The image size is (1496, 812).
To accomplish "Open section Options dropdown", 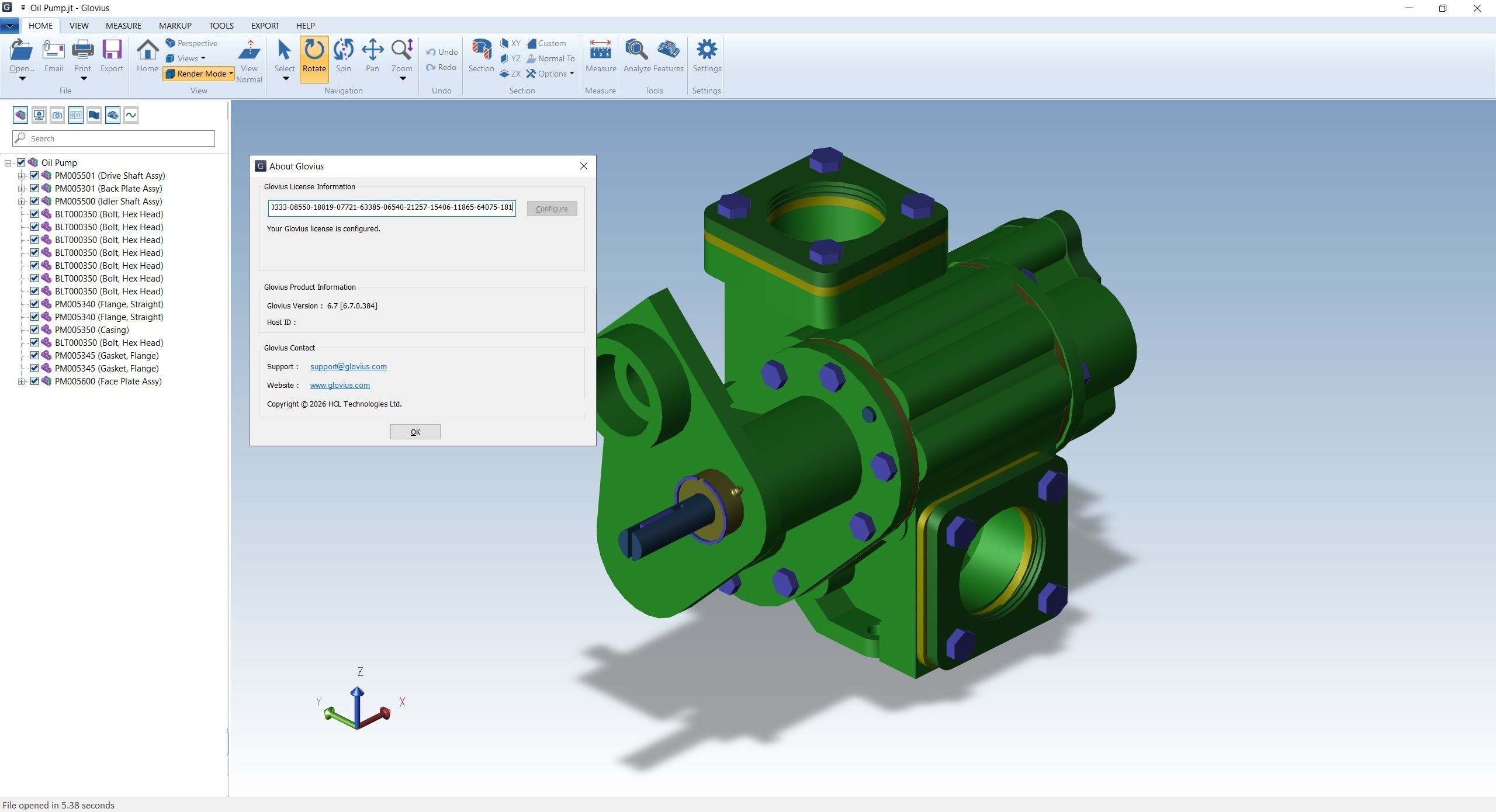I will point(550,74).
